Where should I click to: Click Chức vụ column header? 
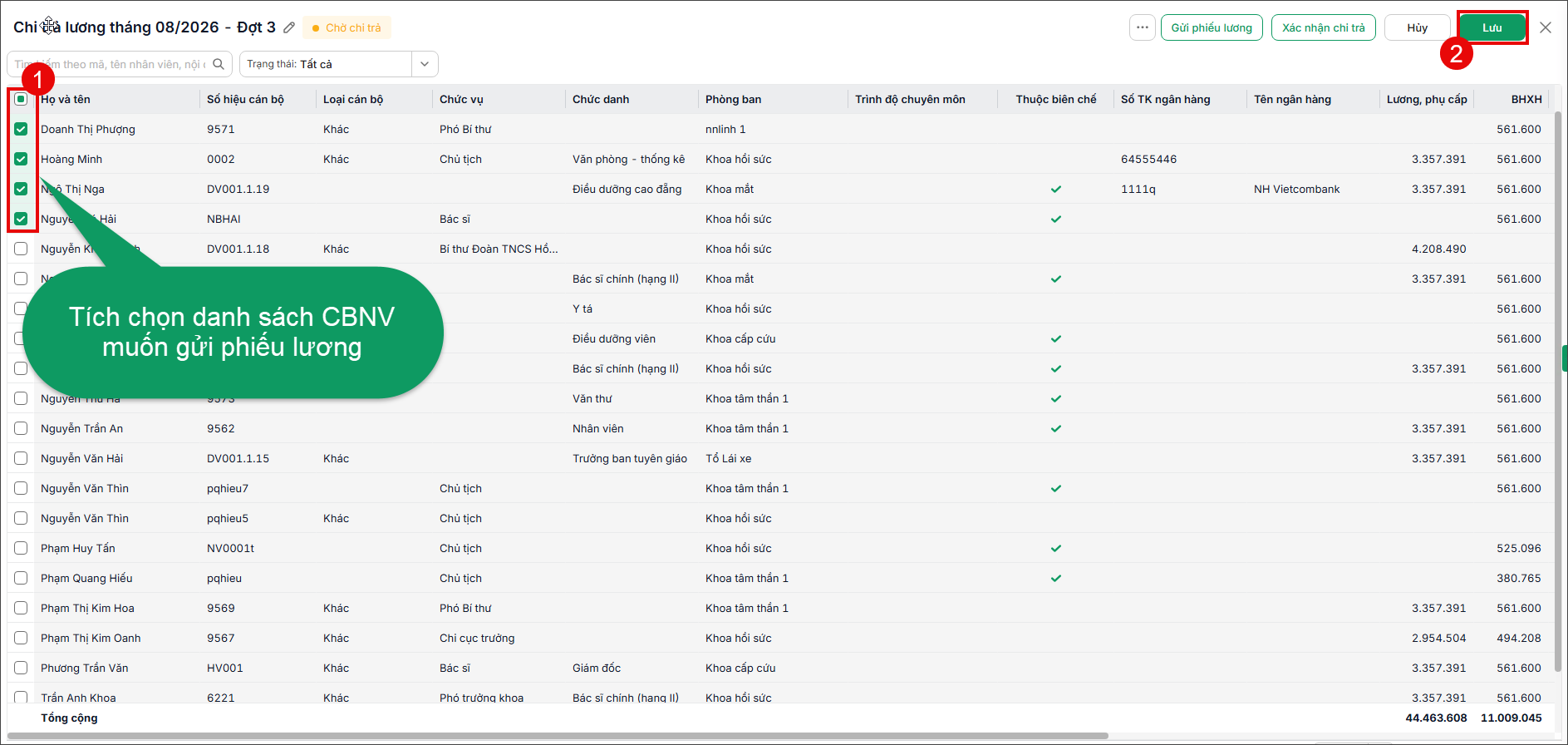click(461, 99)
